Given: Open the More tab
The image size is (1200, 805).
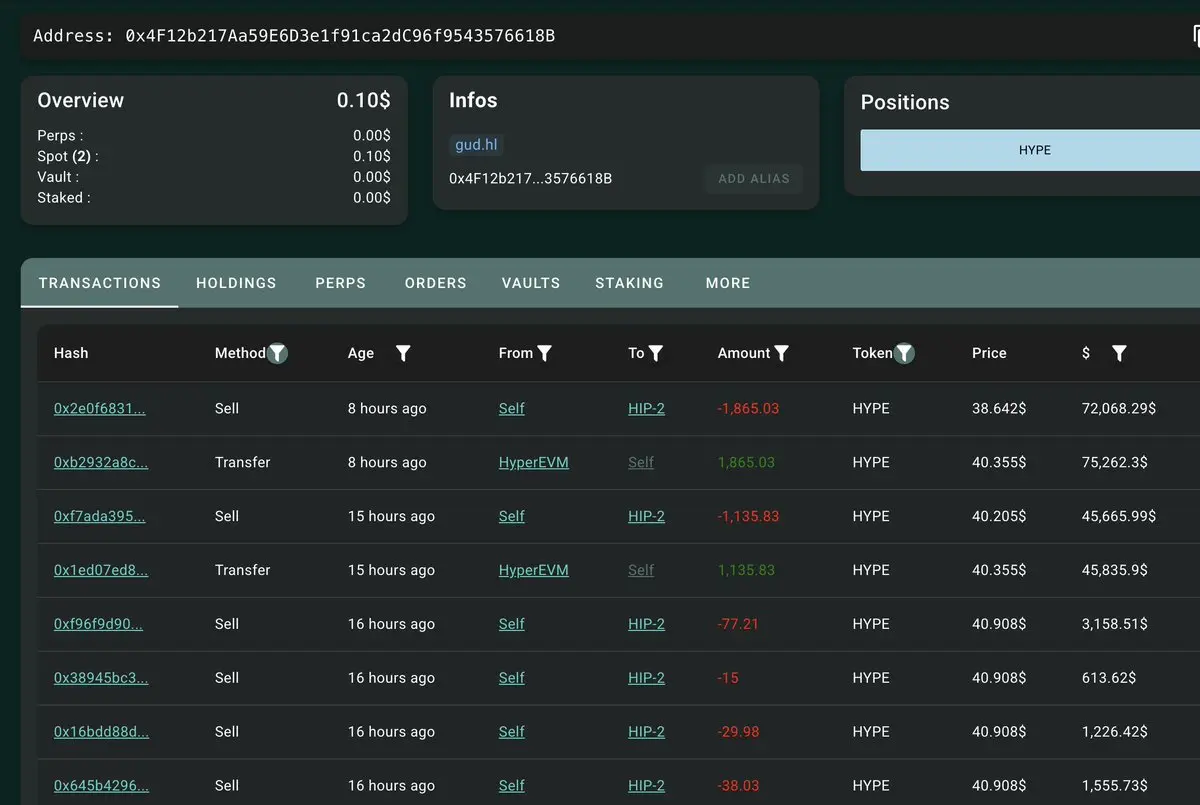Looking at the screenshot, I should (727, 283).
